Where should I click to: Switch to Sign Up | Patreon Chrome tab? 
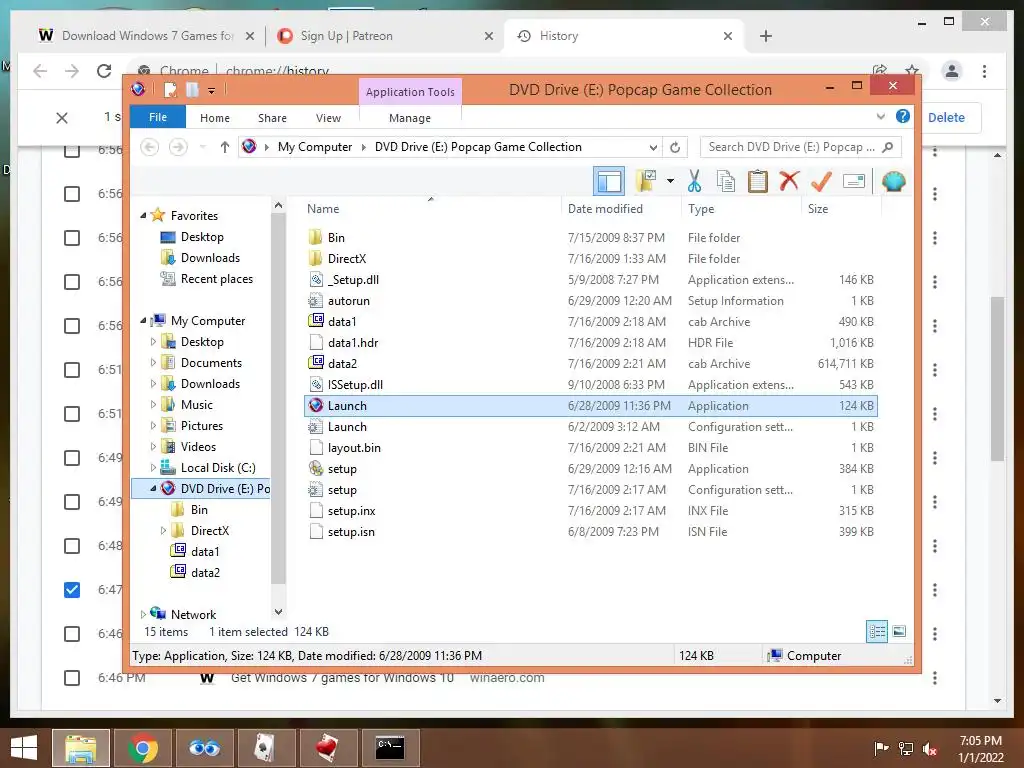click(x=385, y=36)
